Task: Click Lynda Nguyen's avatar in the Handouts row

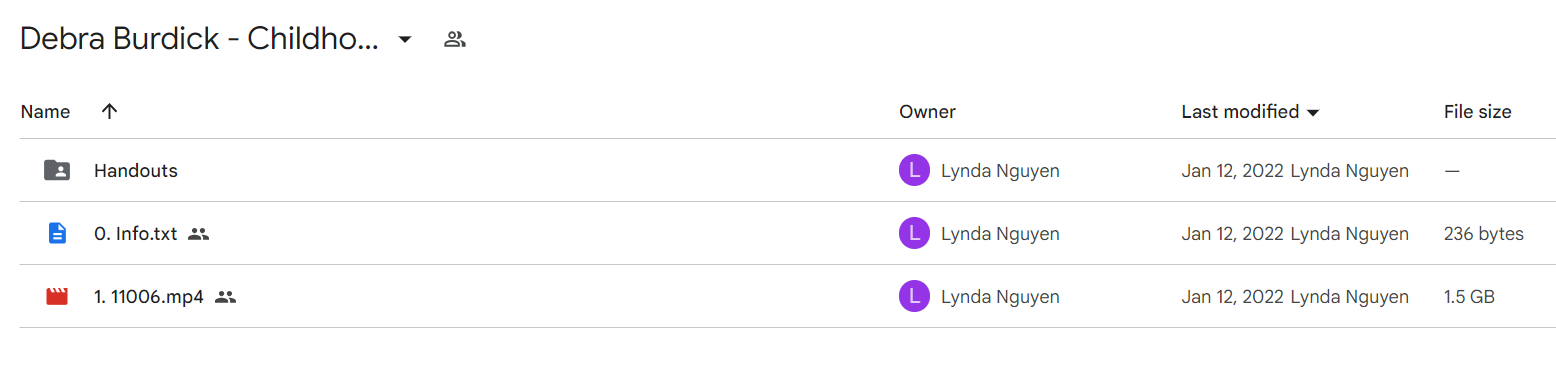Action: click(914, 171)
